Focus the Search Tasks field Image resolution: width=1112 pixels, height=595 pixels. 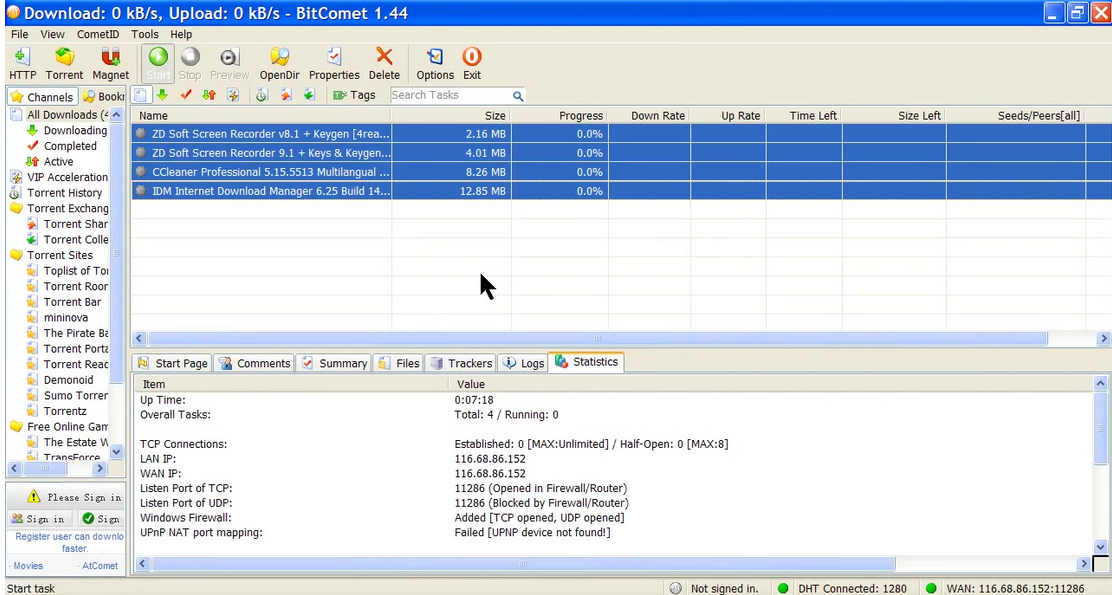coord(450,95)
